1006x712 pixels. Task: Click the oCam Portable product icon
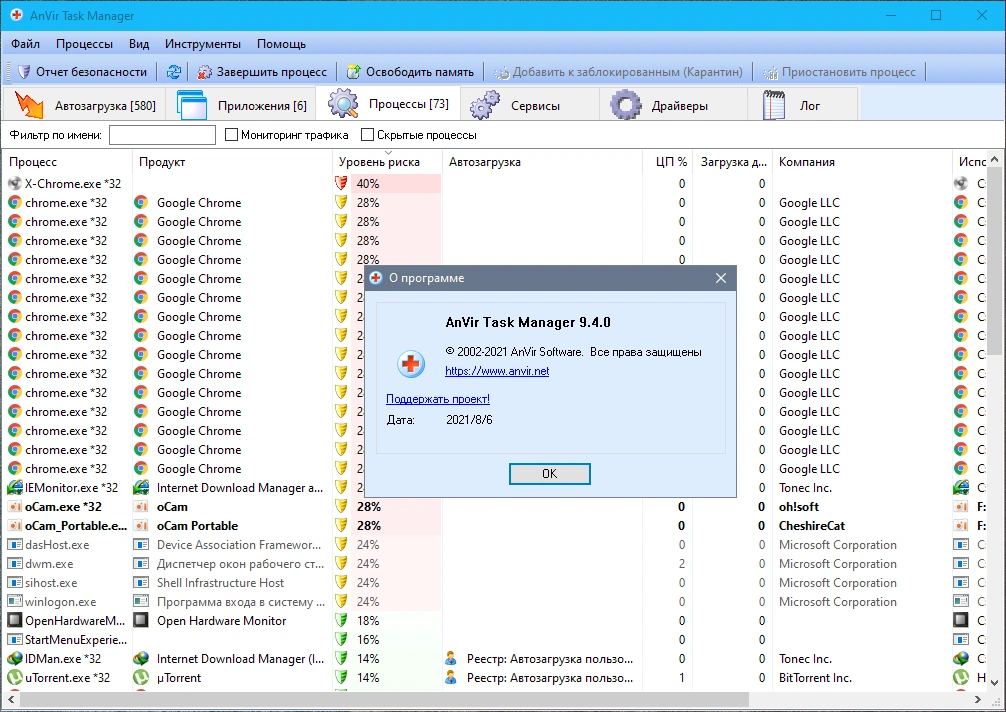(141, 526)
